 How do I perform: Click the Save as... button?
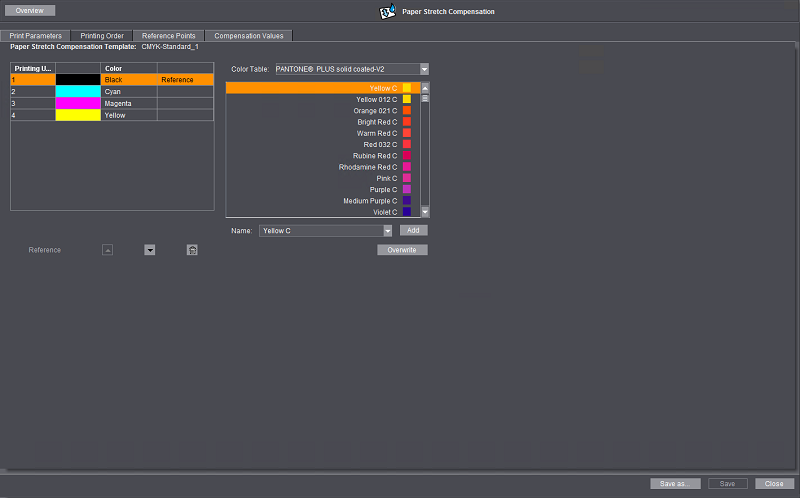(x=675, y=484)
